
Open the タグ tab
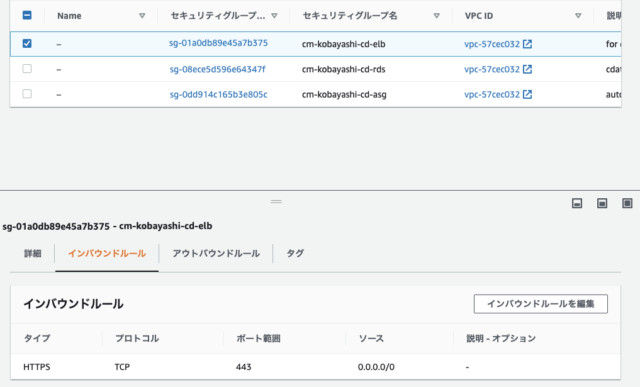[x=295, y=254]
